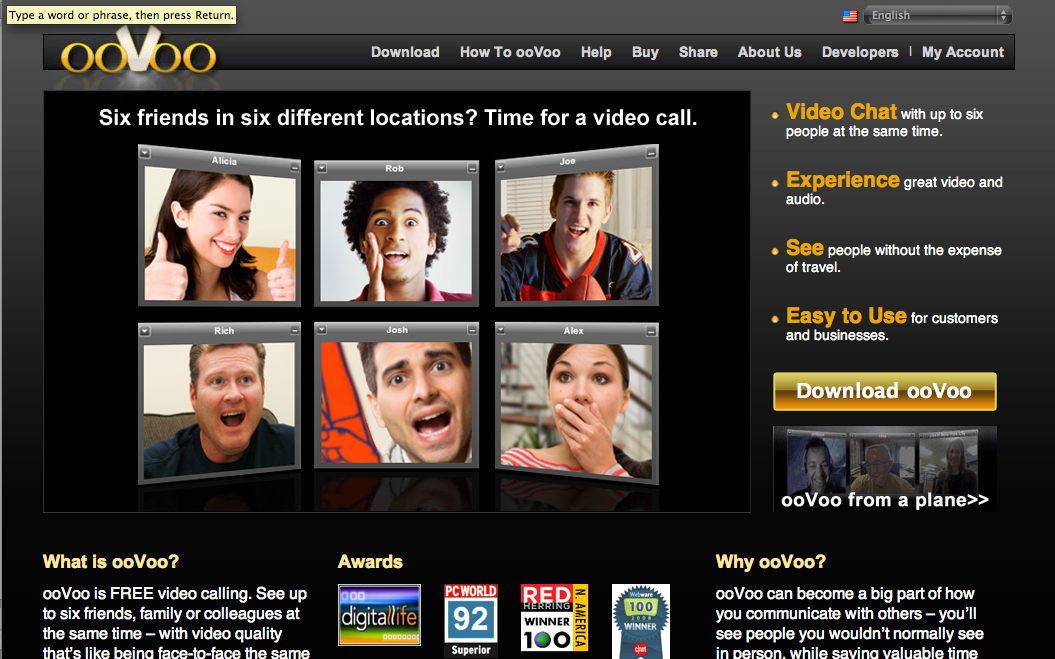The height and width of the screenshot is (659, 1055).
Task: Click the Awards heading
Action: coord(370,561)
